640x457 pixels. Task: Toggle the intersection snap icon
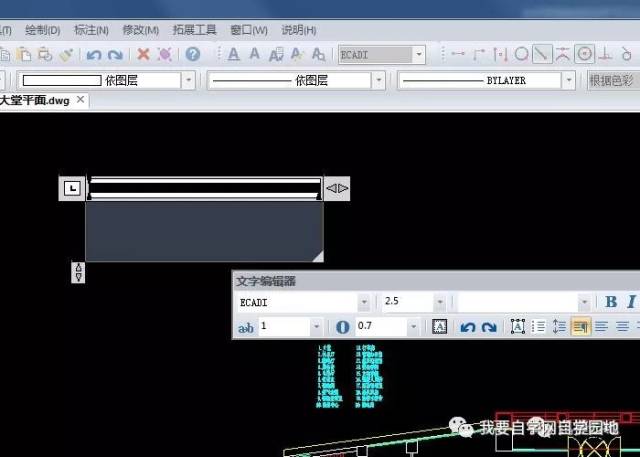coord(563,54)
